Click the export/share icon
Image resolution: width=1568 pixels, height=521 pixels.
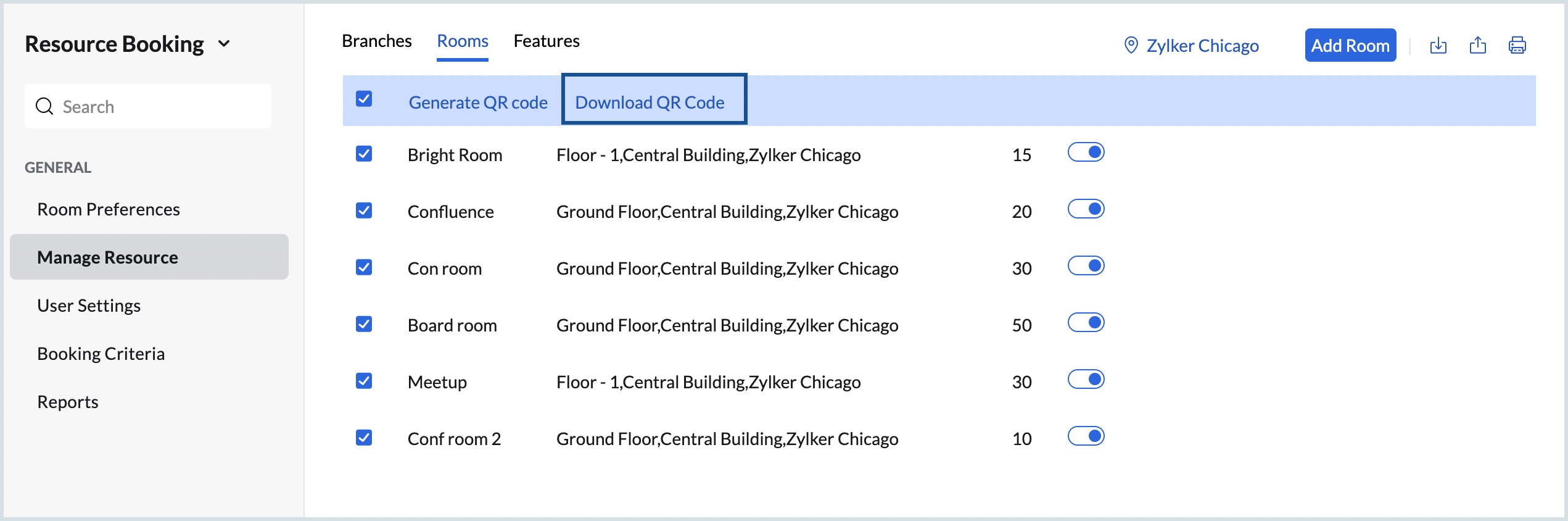click(x=1477, y=45)
